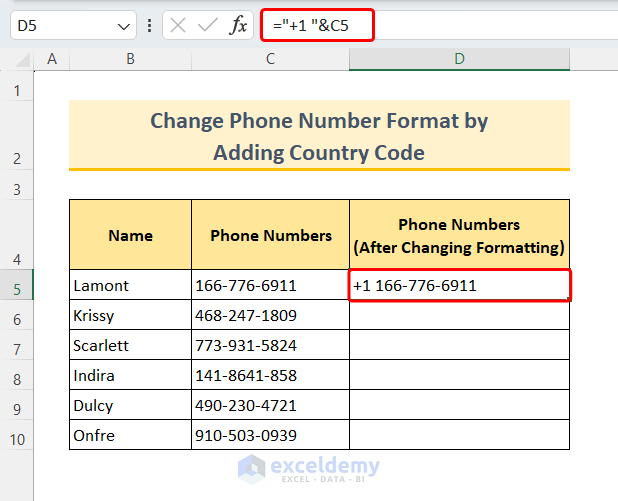The image size is (618, 501).
Task: Click the Enter checkmark formula icon
Action: pyautogui.click(x=208, y=26)
